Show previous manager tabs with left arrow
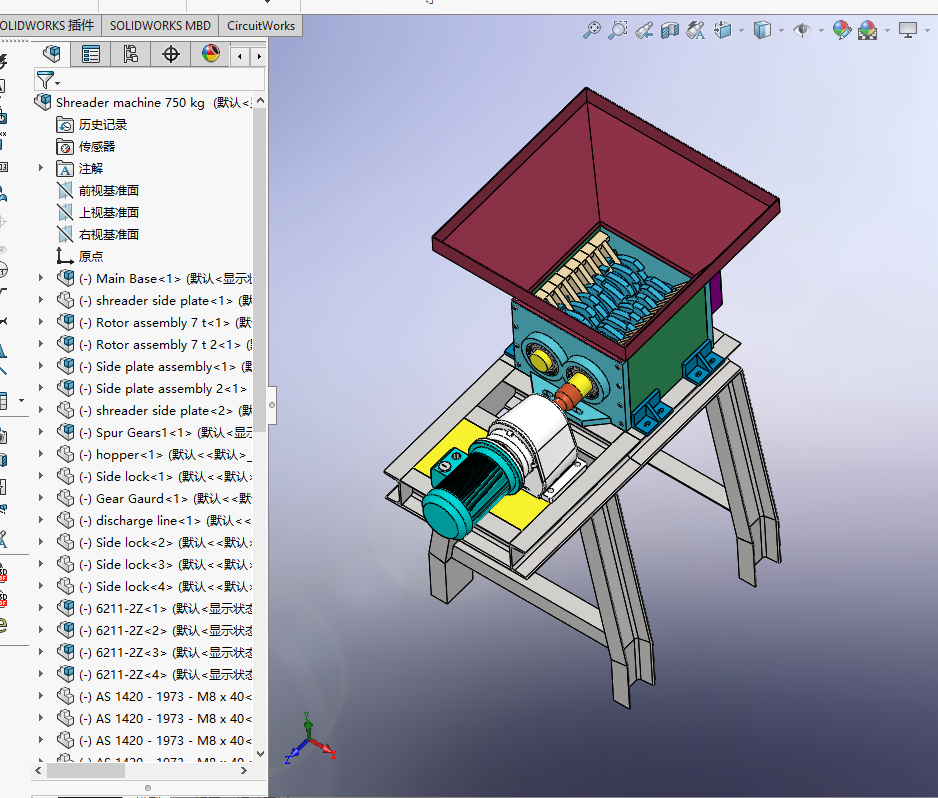Viewport: 938px width, 798px height. click(240, 56)
